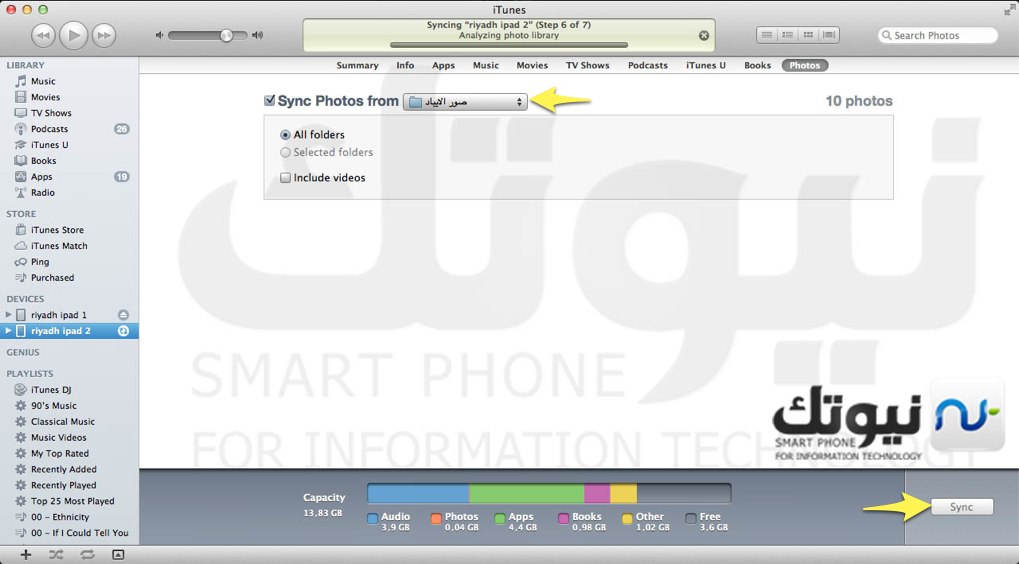This screenshot has width=1019, height=564.
Task: Open the TV Shows tab
Action: pyautogui.click(x=587, y=66)
